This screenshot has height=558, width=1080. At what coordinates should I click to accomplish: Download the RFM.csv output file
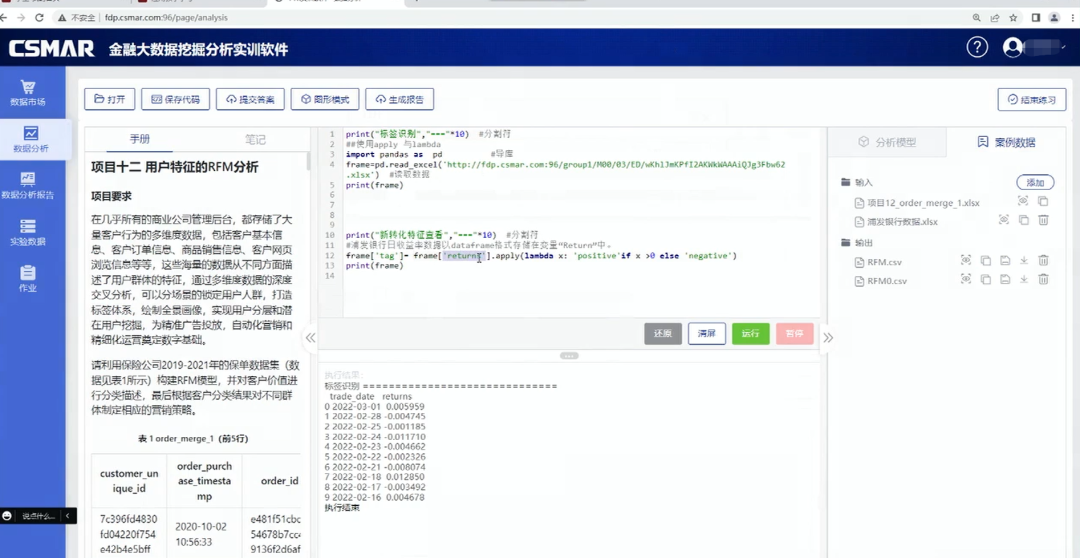[x=1023, y=261]
